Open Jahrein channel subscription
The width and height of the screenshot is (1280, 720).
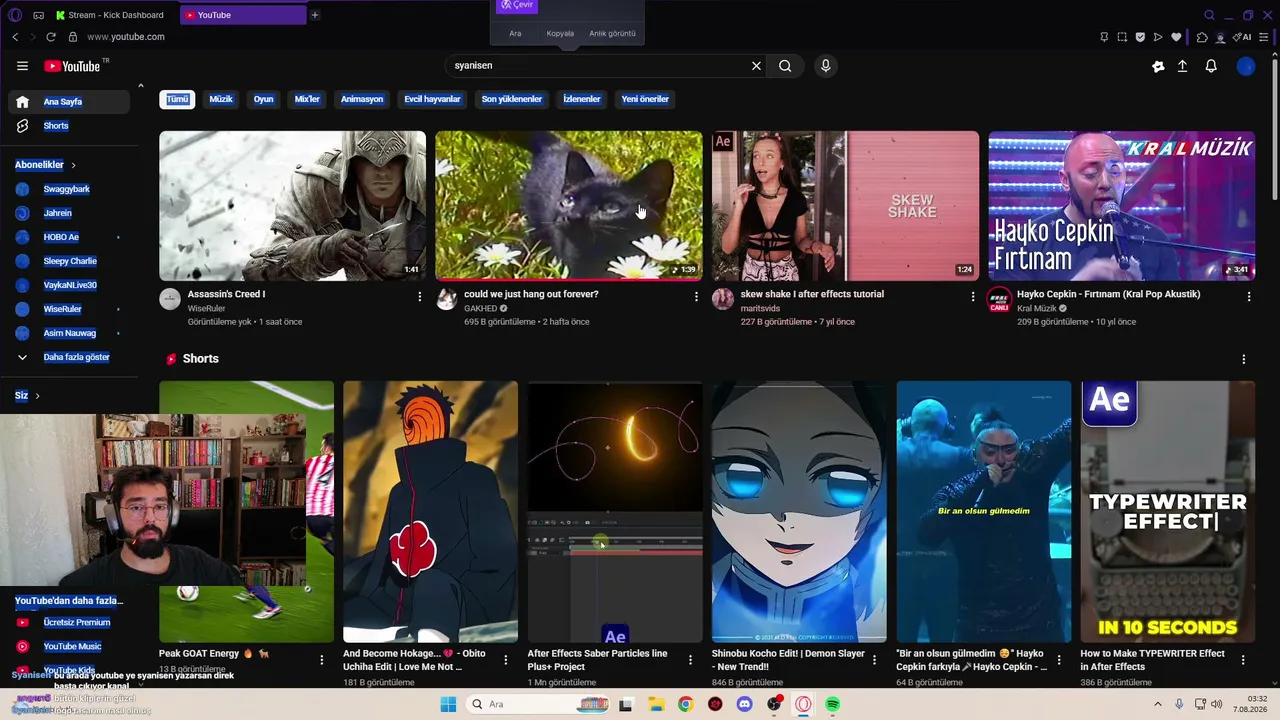(69, 213)
